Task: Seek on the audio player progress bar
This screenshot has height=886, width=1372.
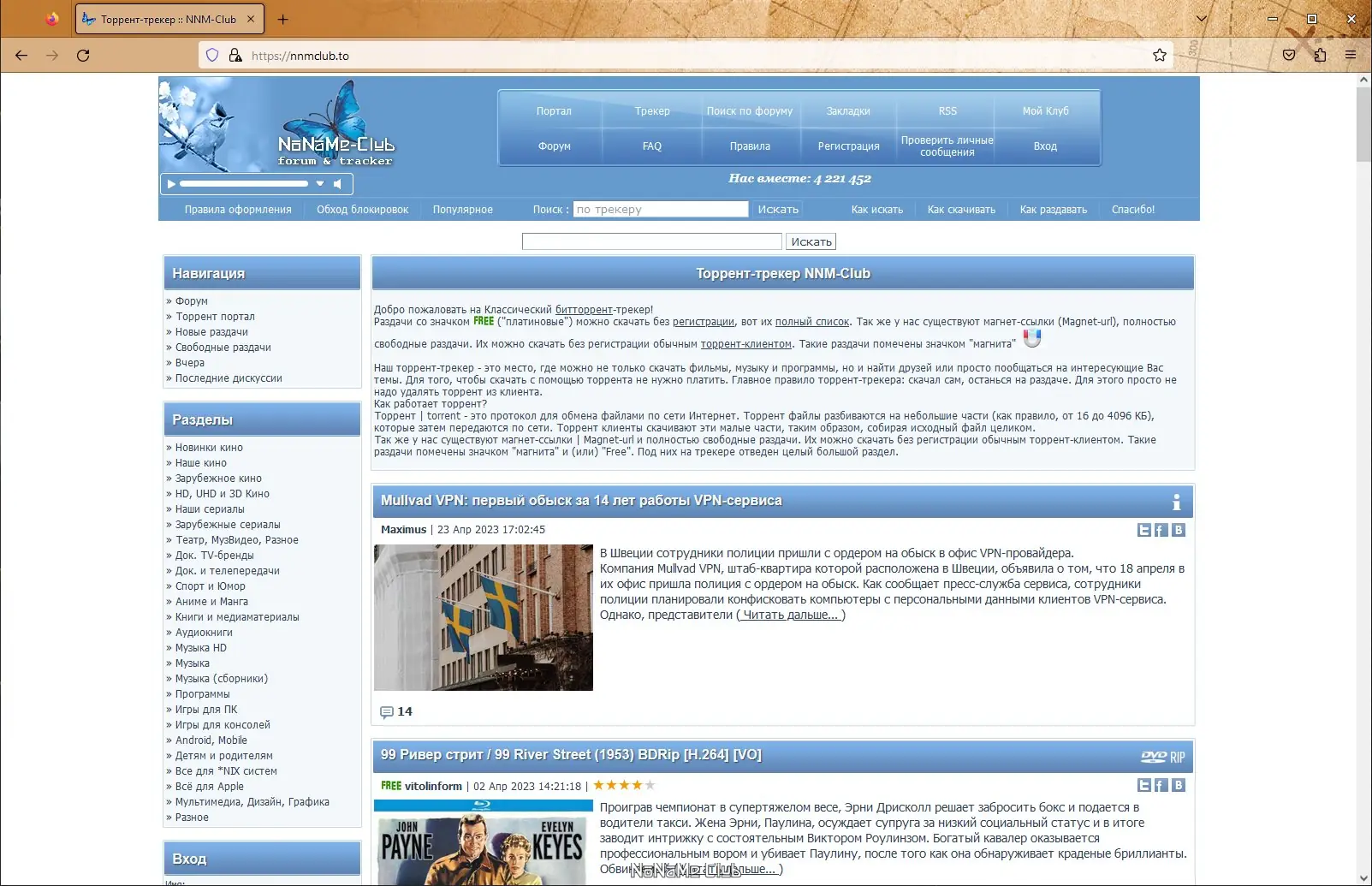Action: click(244, 184)
